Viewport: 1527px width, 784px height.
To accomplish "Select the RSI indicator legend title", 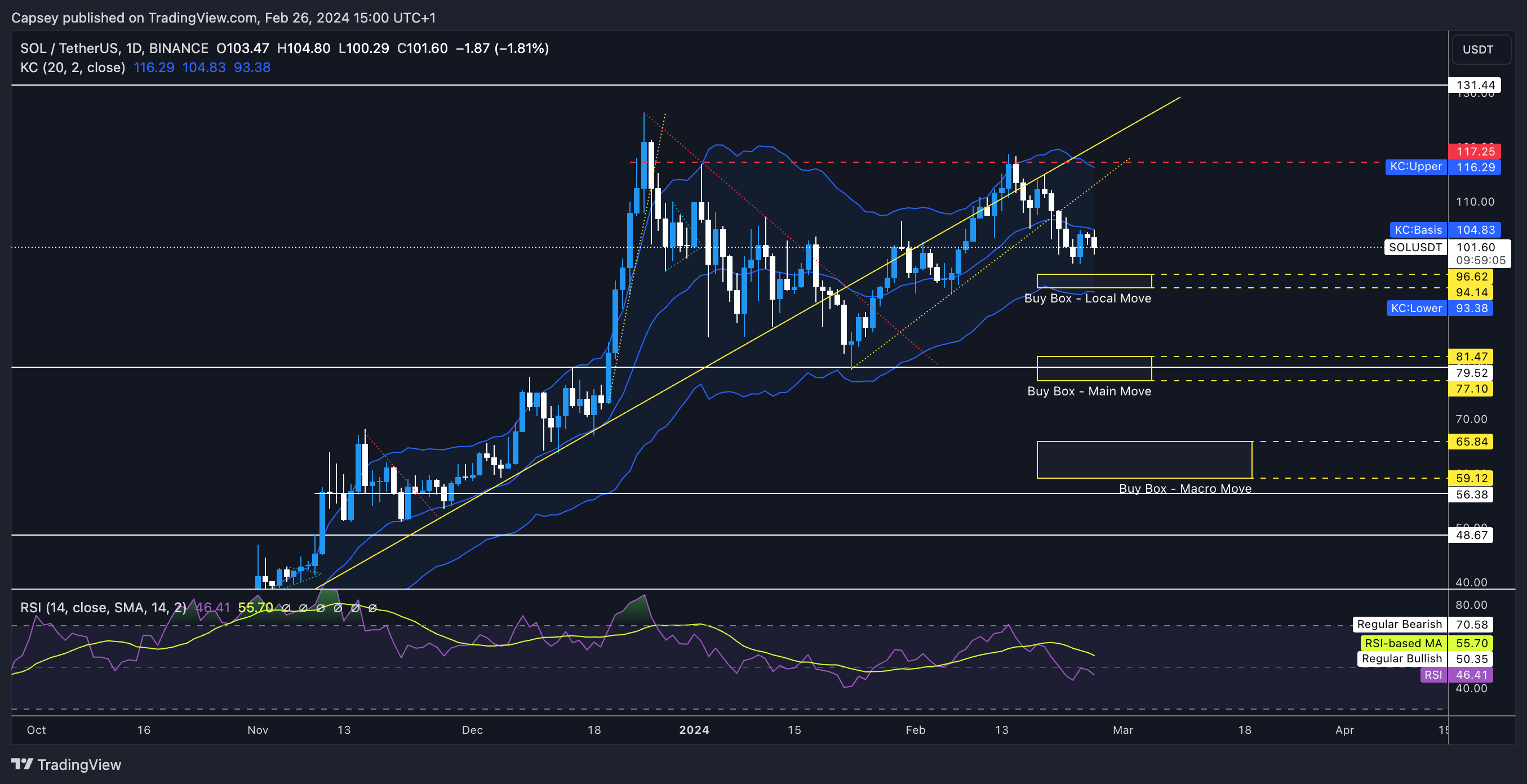I will point(103,607).
